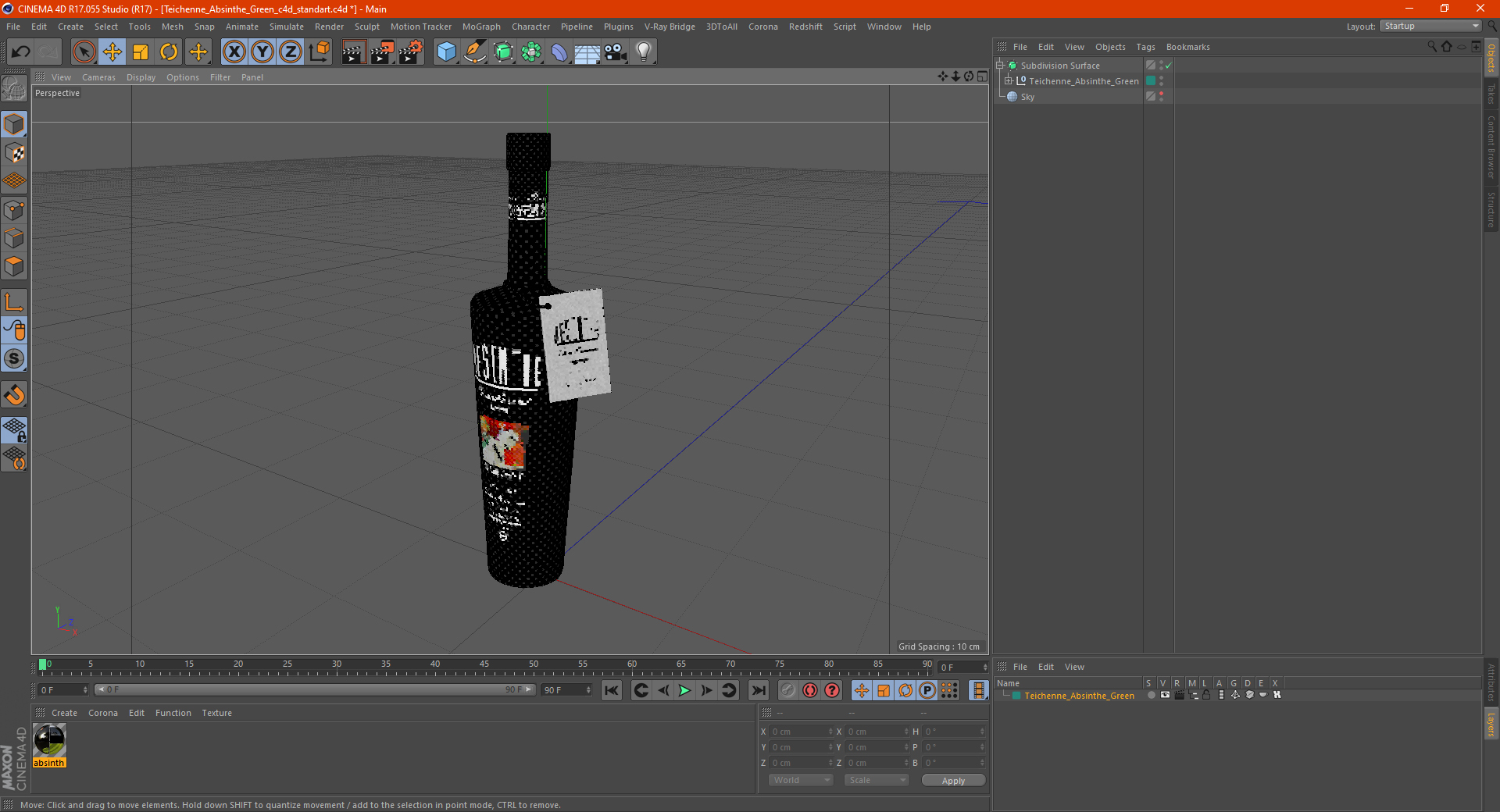This screenshot has width=1500, height=812.
Task: Enable the Axis mode icon
Action: point(14,302)
